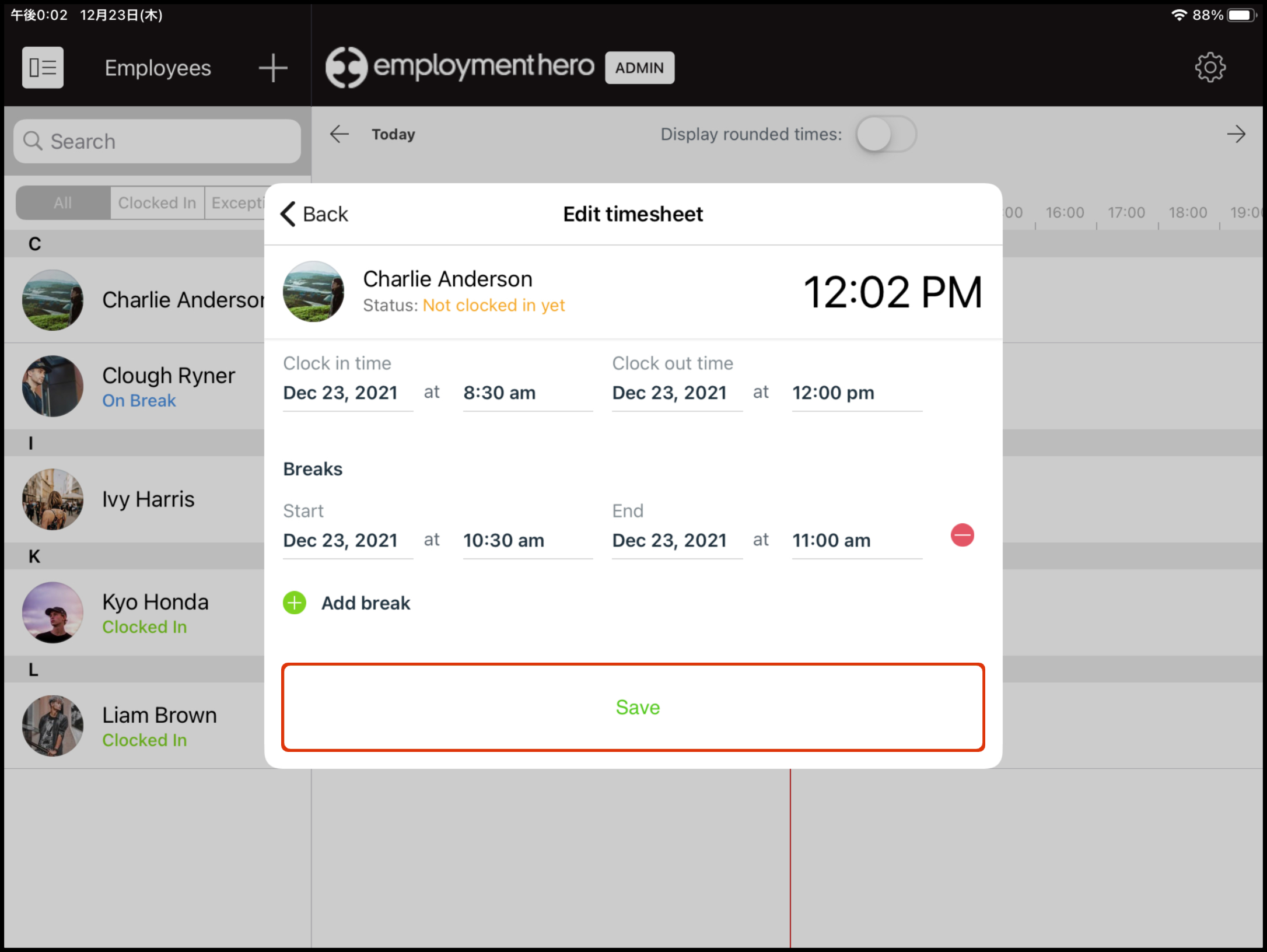The image size is (1267, 952).
Task: Click in the Search field
Action: pyautogui.click(x=157, y=141)
